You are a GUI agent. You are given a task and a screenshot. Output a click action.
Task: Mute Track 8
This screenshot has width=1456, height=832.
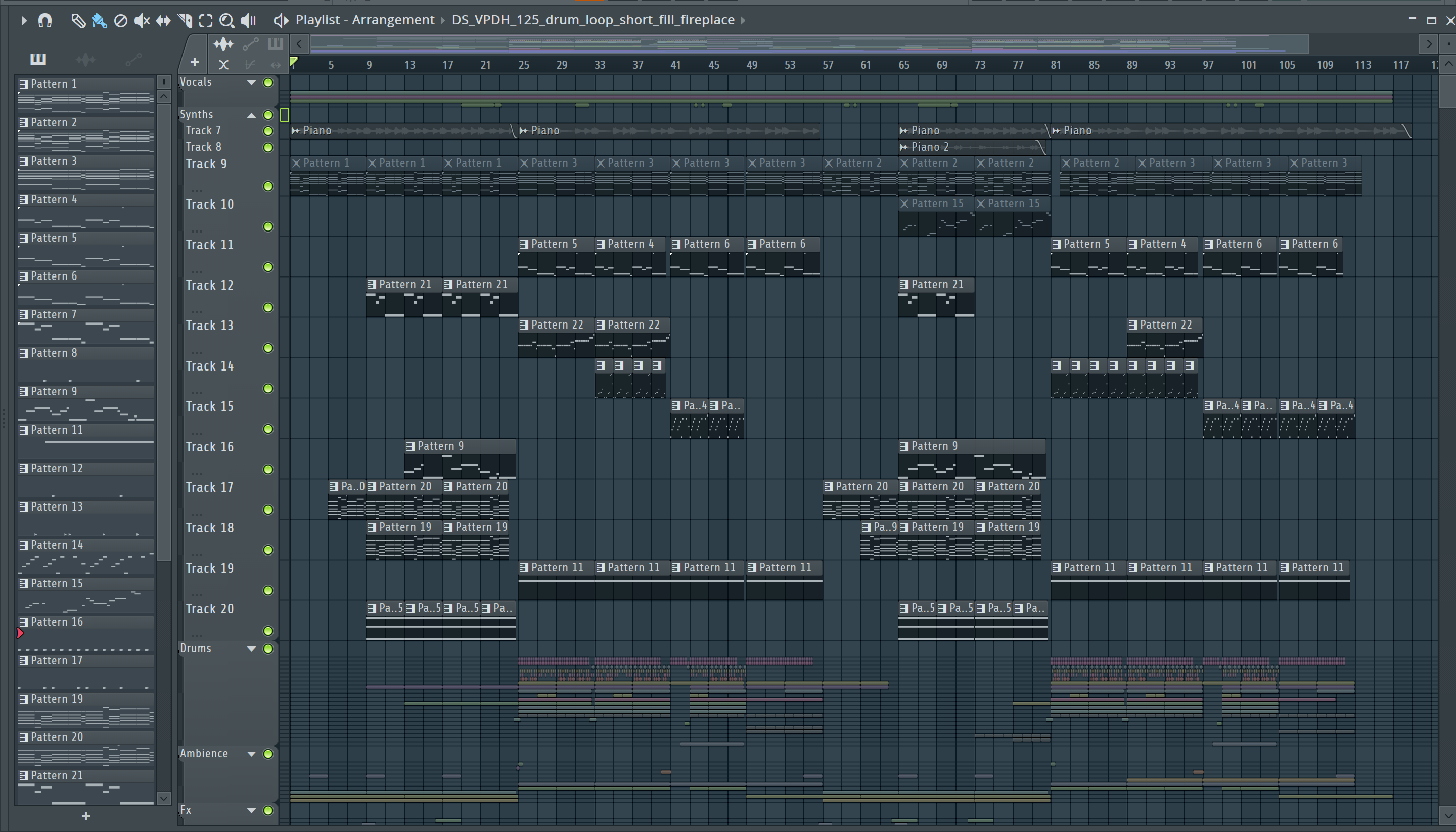point(268,148)
